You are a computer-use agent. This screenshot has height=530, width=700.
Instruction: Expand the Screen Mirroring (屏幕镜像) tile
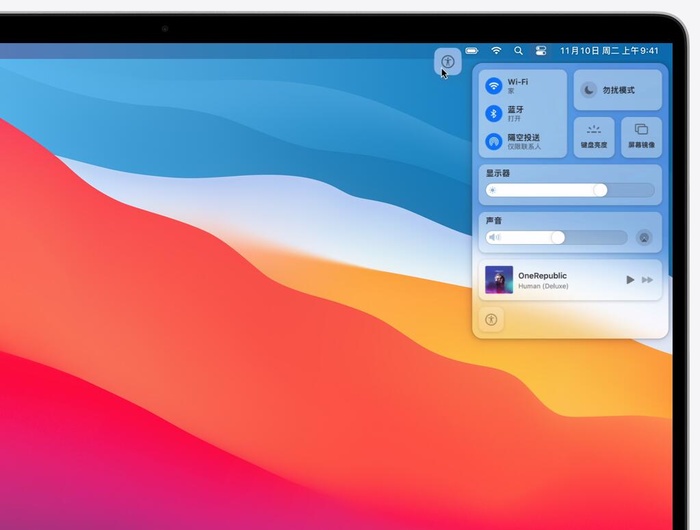point(642,137)
